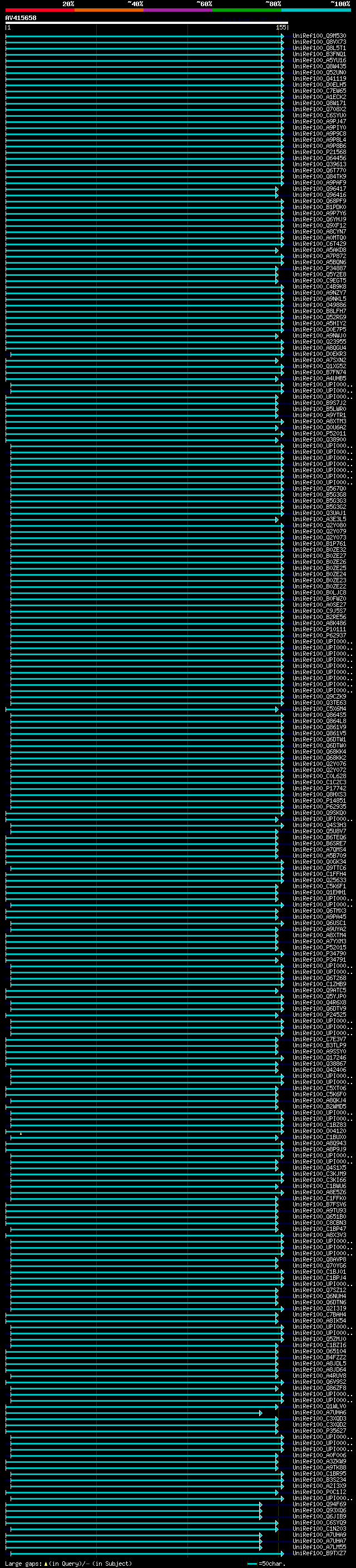Click the UniRef100_C4B9K8 entry
356x1568 pixels.
click(x=319, y=286)
